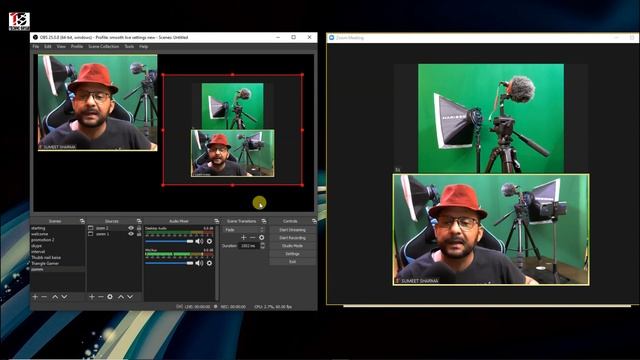Viewport: 640px width, 360px height.
Task: Open the Tools menu
Action: (129, 47)
